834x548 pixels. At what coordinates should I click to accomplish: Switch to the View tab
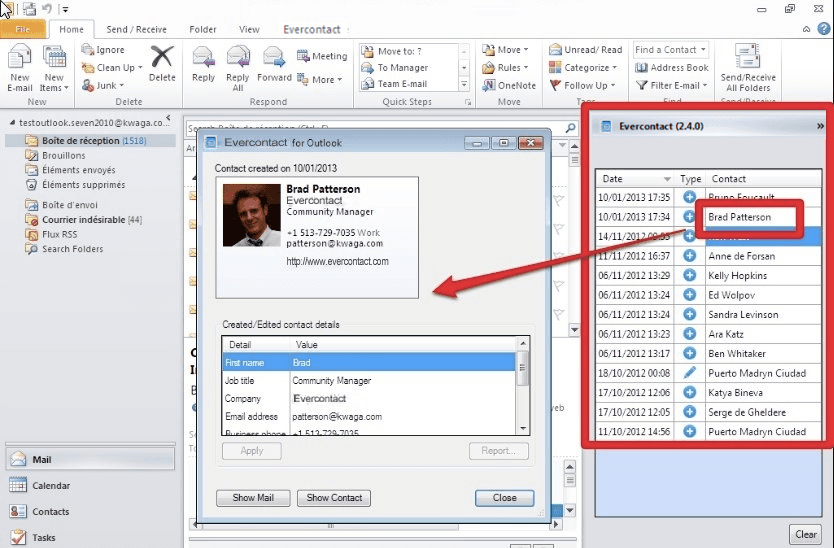[x=249, y=29]
